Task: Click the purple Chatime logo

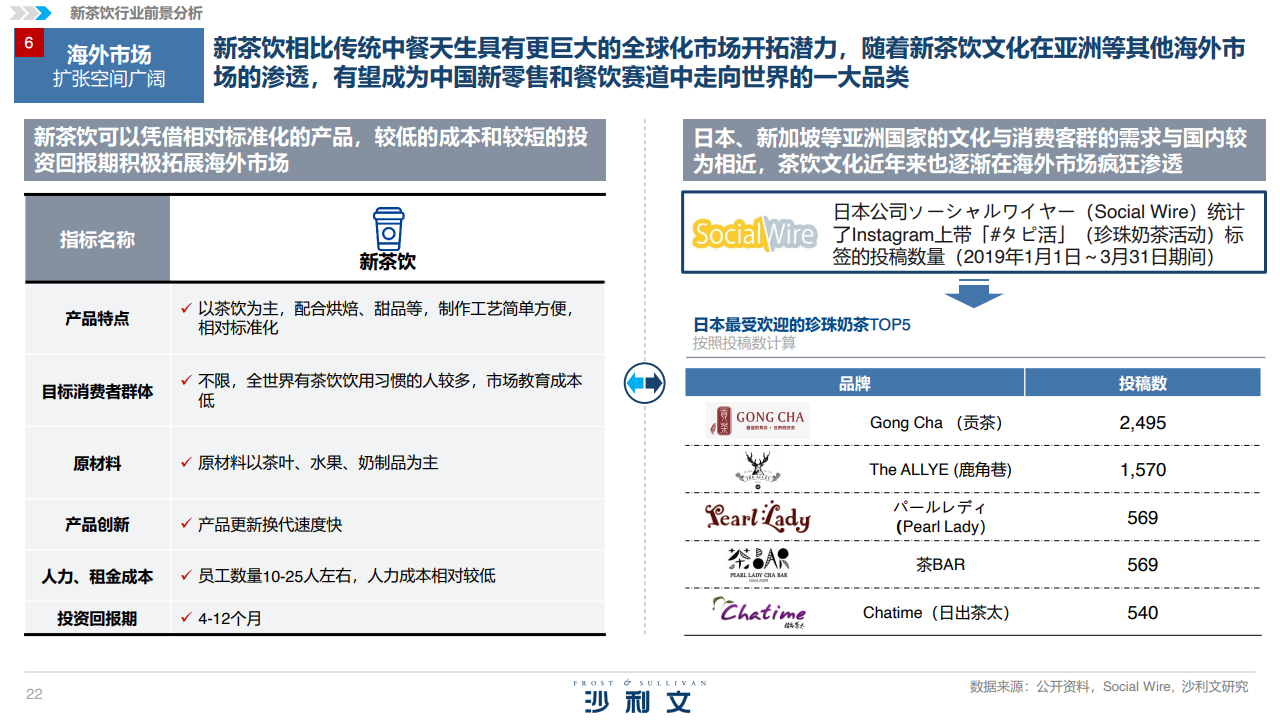Action: coord(758,611)
